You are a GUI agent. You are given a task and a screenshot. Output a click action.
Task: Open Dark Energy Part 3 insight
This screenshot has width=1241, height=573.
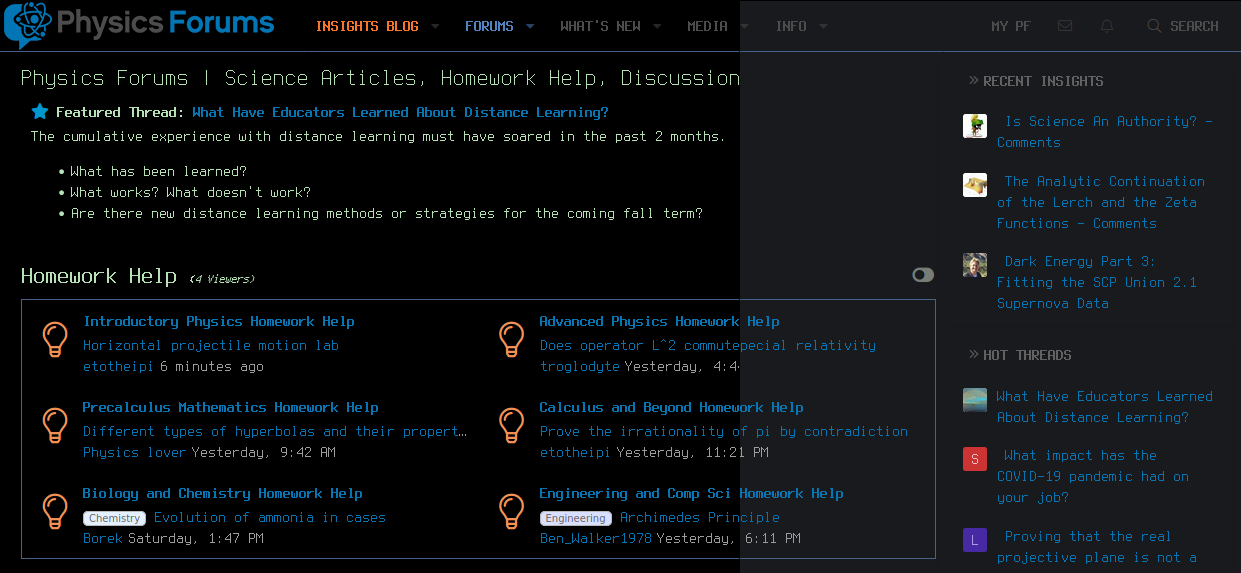click(x=1097, y=282)
